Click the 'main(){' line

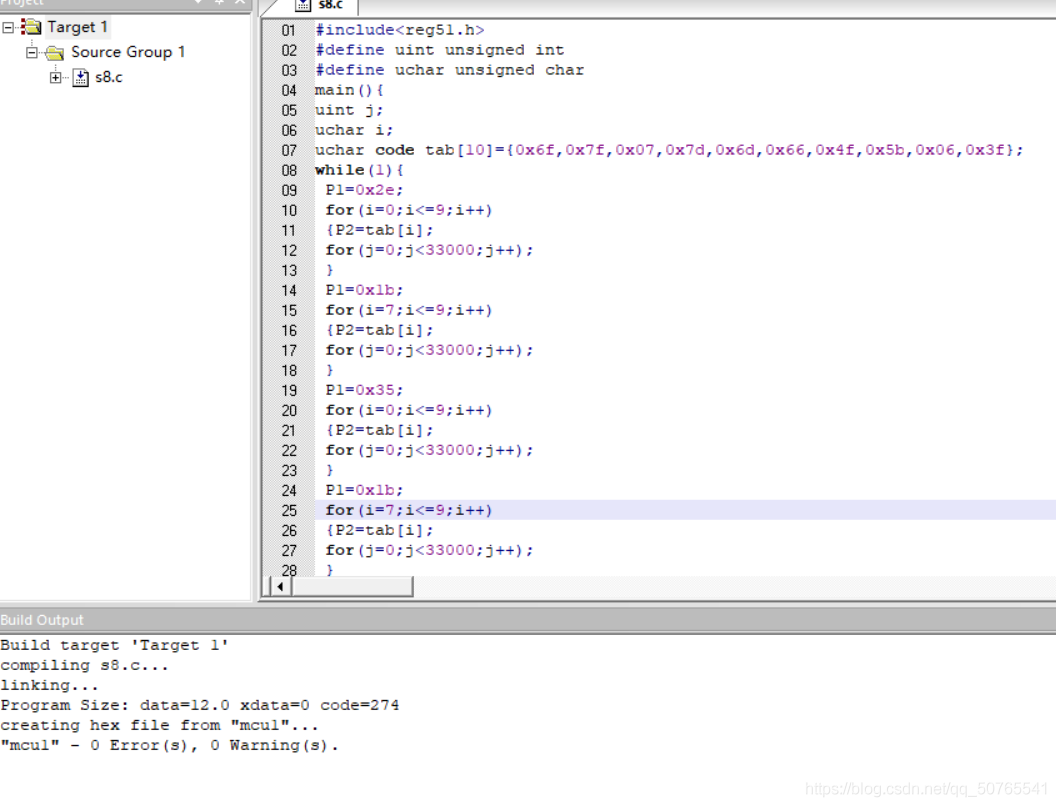(x=349, y=90)
